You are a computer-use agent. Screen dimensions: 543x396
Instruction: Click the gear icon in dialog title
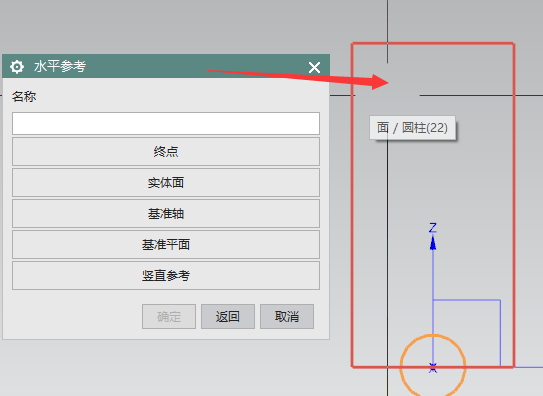(x=17, y=66)
